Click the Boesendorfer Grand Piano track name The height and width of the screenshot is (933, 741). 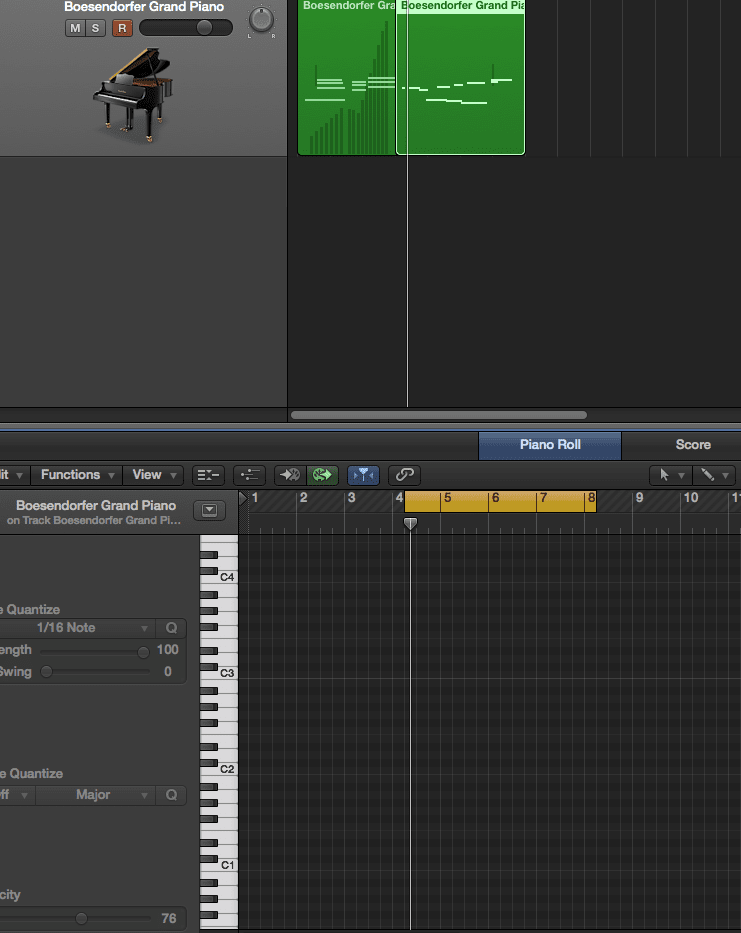point(144,7)
